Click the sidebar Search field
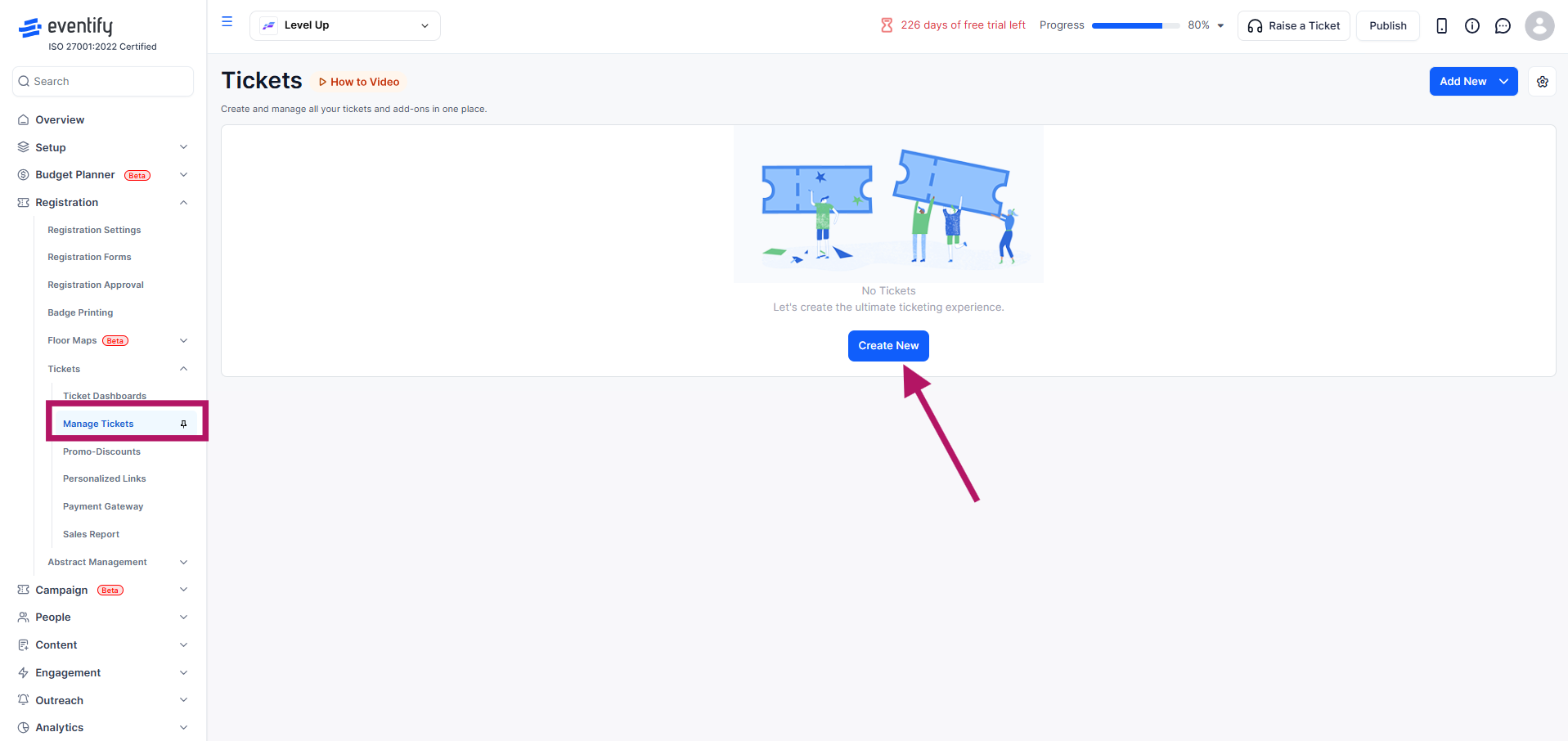Viewport: 1568px width, 741px height. 103,81
